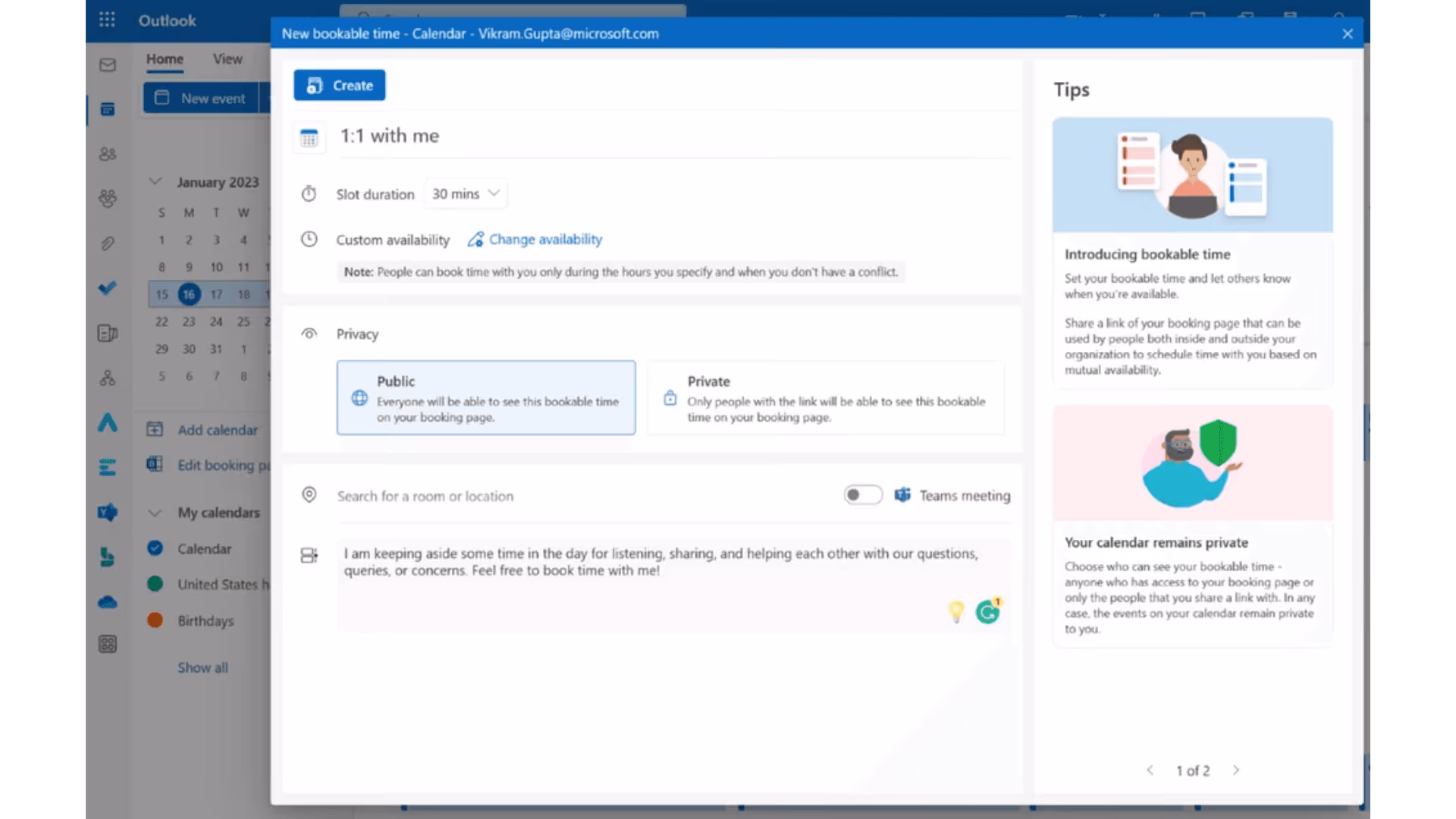
Task: Open More apps icon in sidebar
Action: (x=108, y=645)
